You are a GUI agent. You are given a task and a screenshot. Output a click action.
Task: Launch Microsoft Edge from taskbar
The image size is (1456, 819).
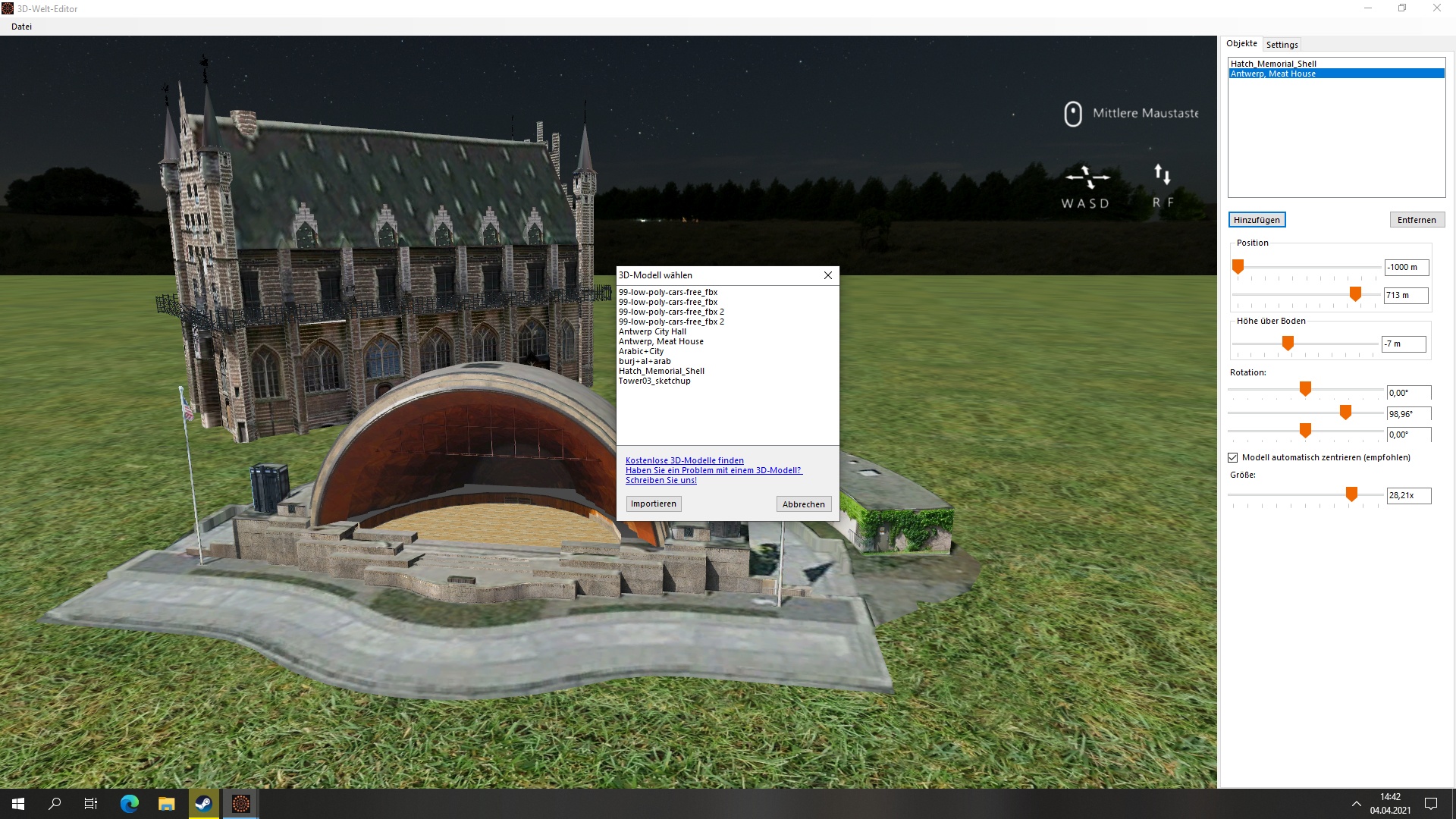[x=130, y=804]
